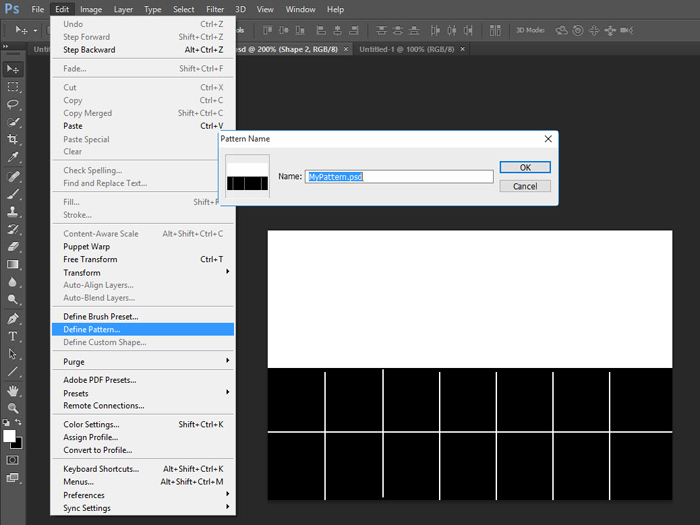Image resolution: width=700 pixels, height=525 pixels.
Task: Choose the Hand tool
Action: [x=13, y=390]
